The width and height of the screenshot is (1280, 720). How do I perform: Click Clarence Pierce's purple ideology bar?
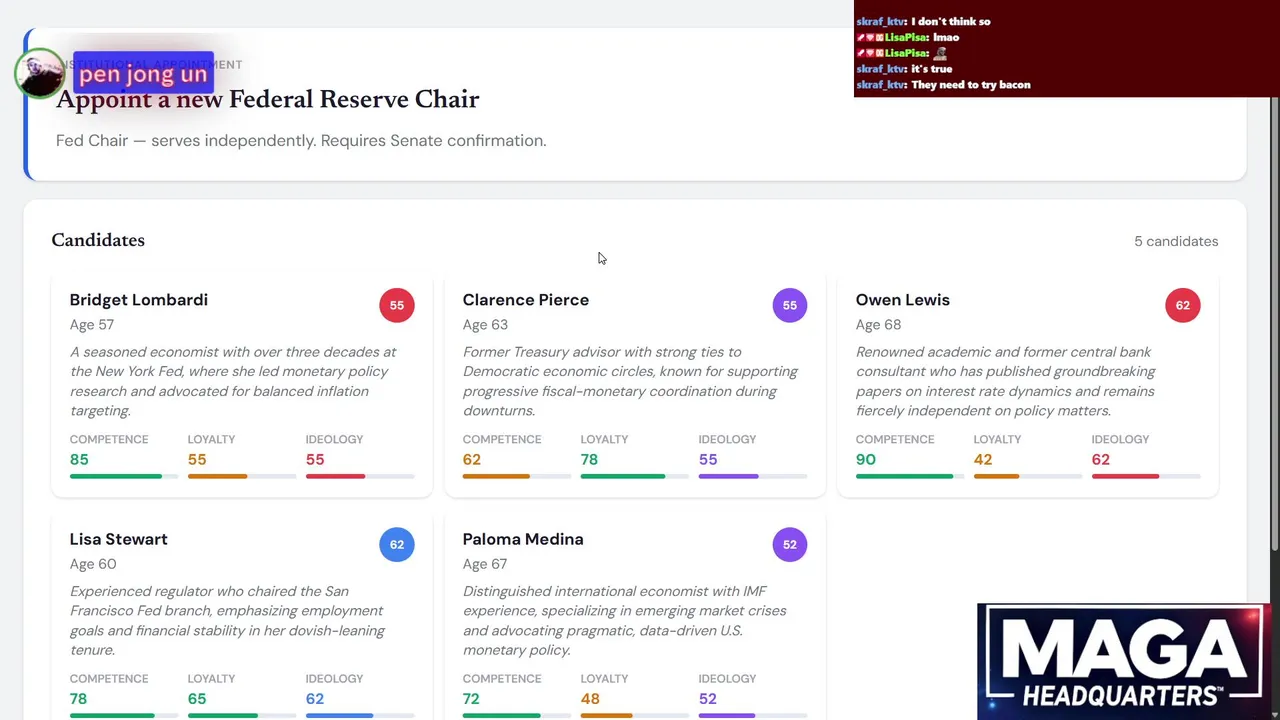[x=728, y=476]
